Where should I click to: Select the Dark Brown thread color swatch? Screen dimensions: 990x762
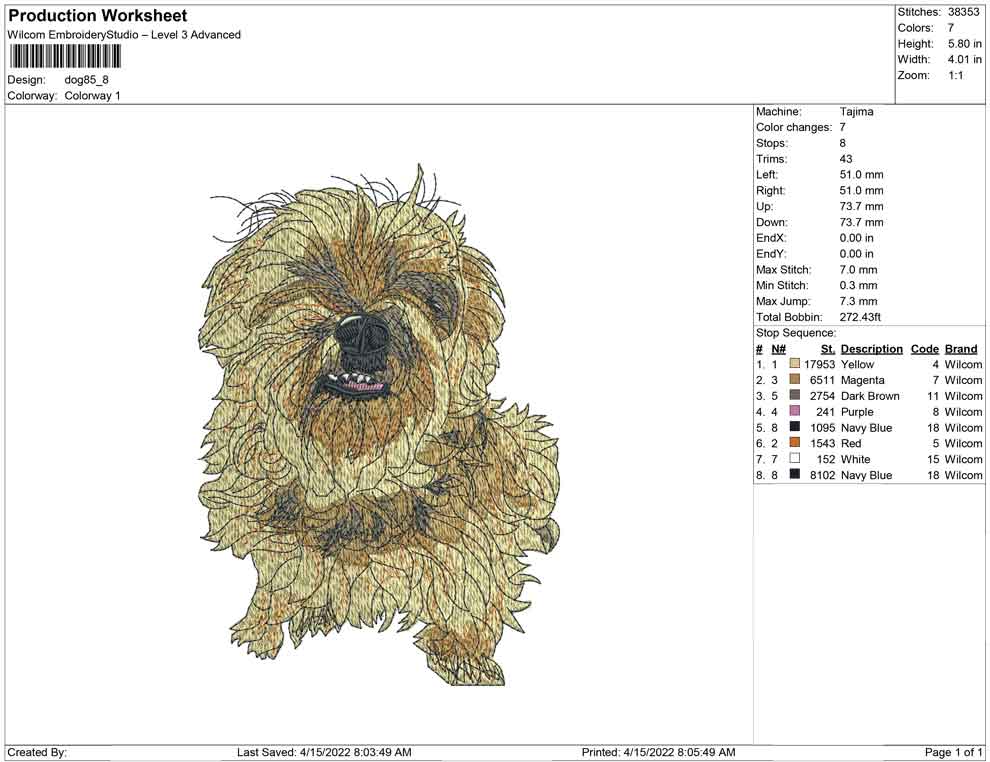click(795, 396)
